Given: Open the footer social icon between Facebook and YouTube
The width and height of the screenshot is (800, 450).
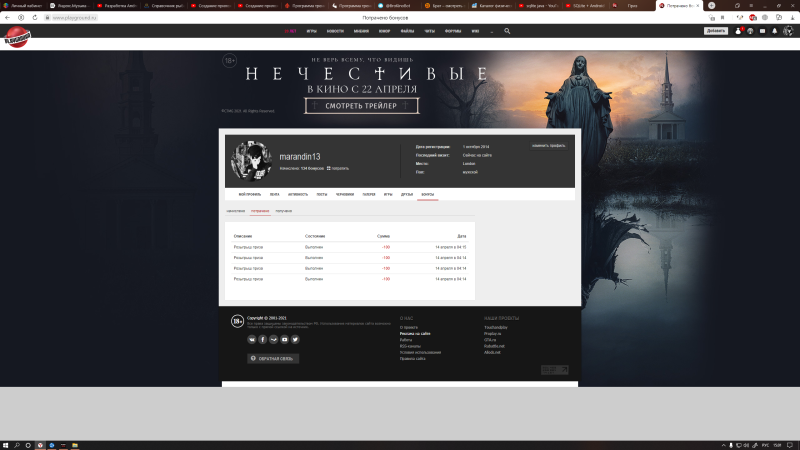Looking at the screenshot, I should pyautogui.click(x=273, y=339).
